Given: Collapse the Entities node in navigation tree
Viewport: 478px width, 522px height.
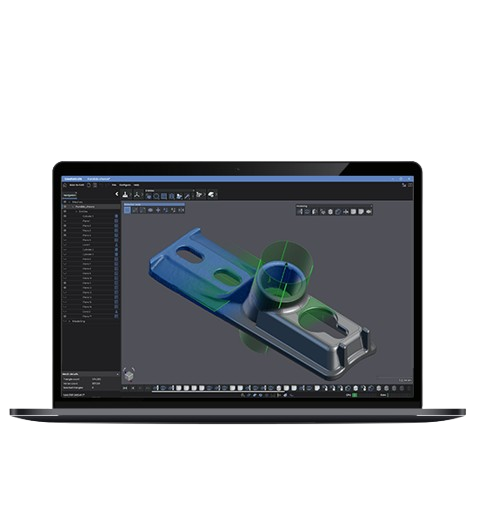Looking at the screenshot, I should coord(76,211).
